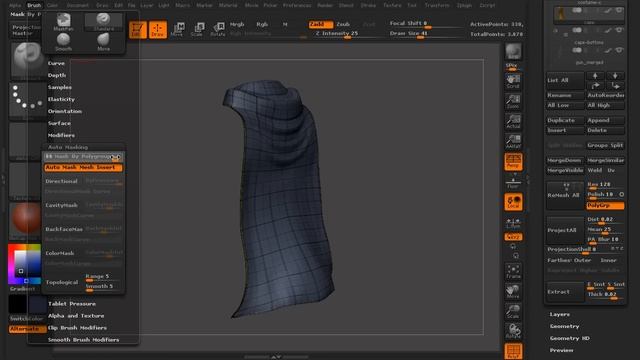Click the BPR render icon on right shelf

[x=513, y=52]
